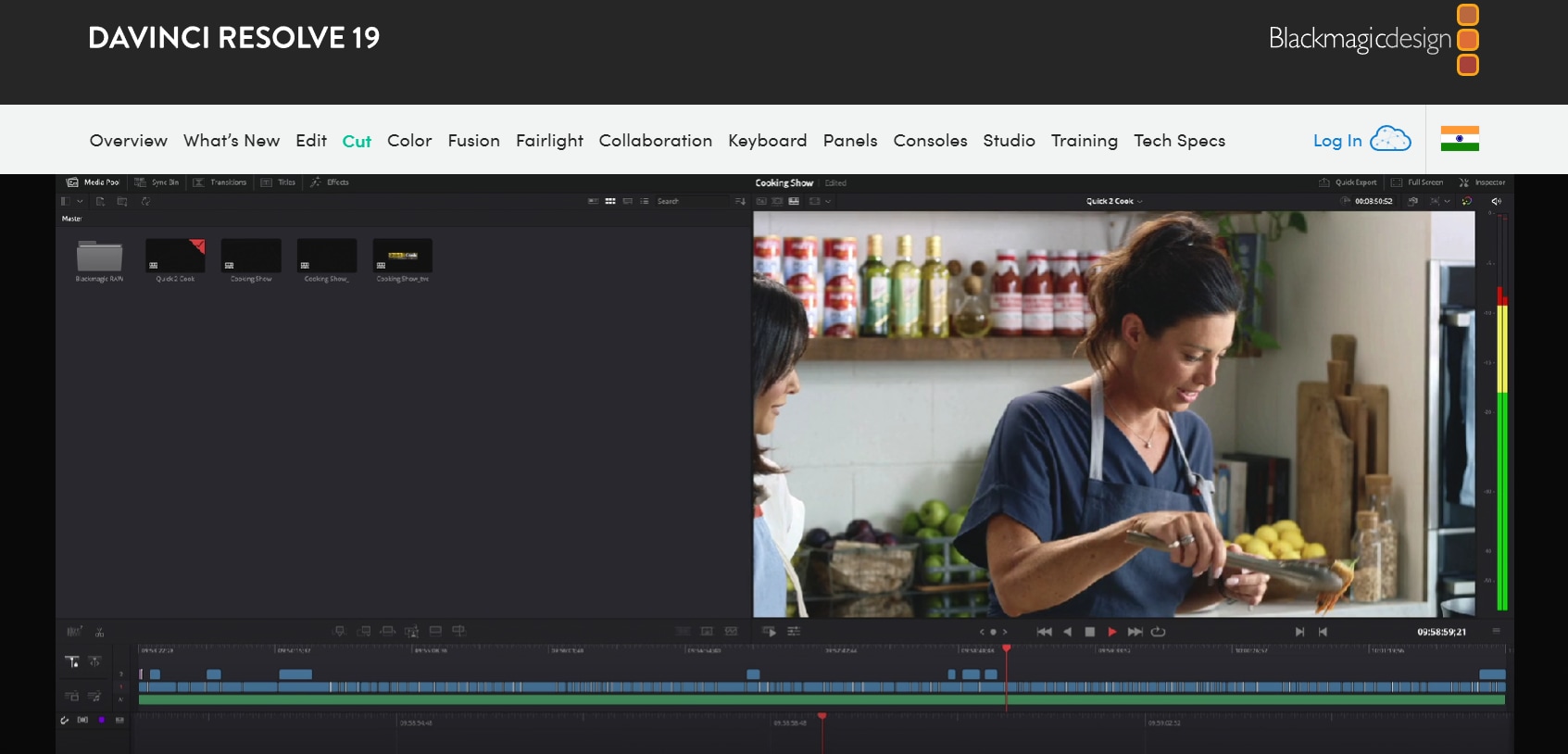Open the Inspector panel
Screen dimensions: 1568x754
(x=1483, y=182)
